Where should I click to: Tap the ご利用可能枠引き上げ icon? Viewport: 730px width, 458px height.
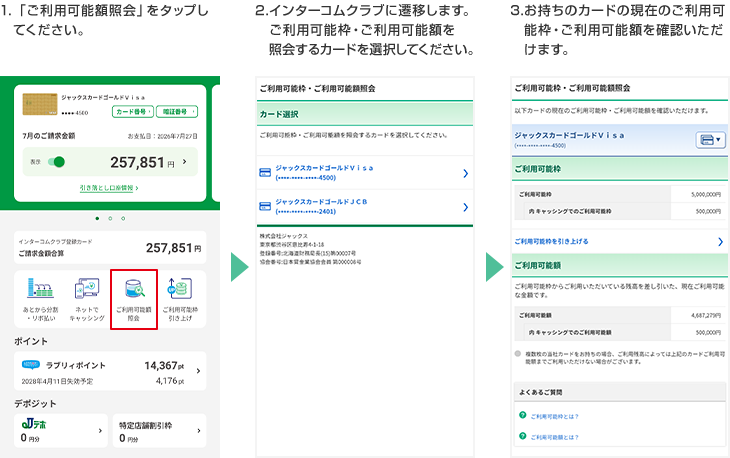click(180, 289)
